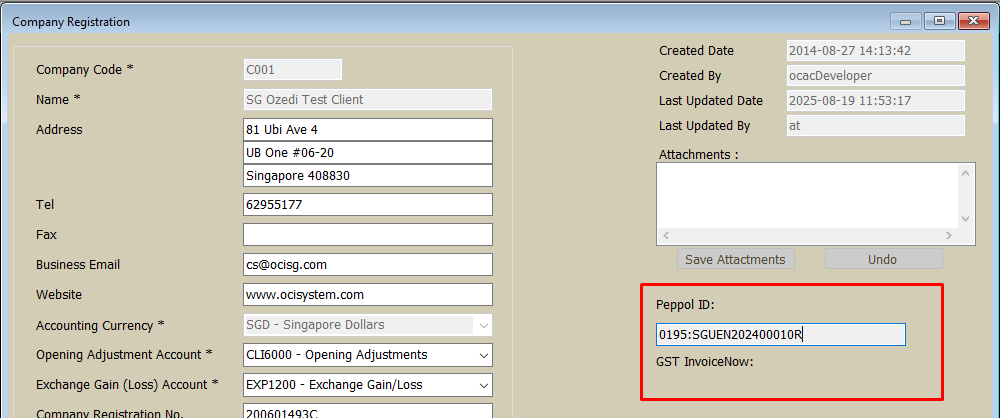The width and height of the screenshot is (1000, 418).
Task: Select the Website text field
Action: point(367,295)
